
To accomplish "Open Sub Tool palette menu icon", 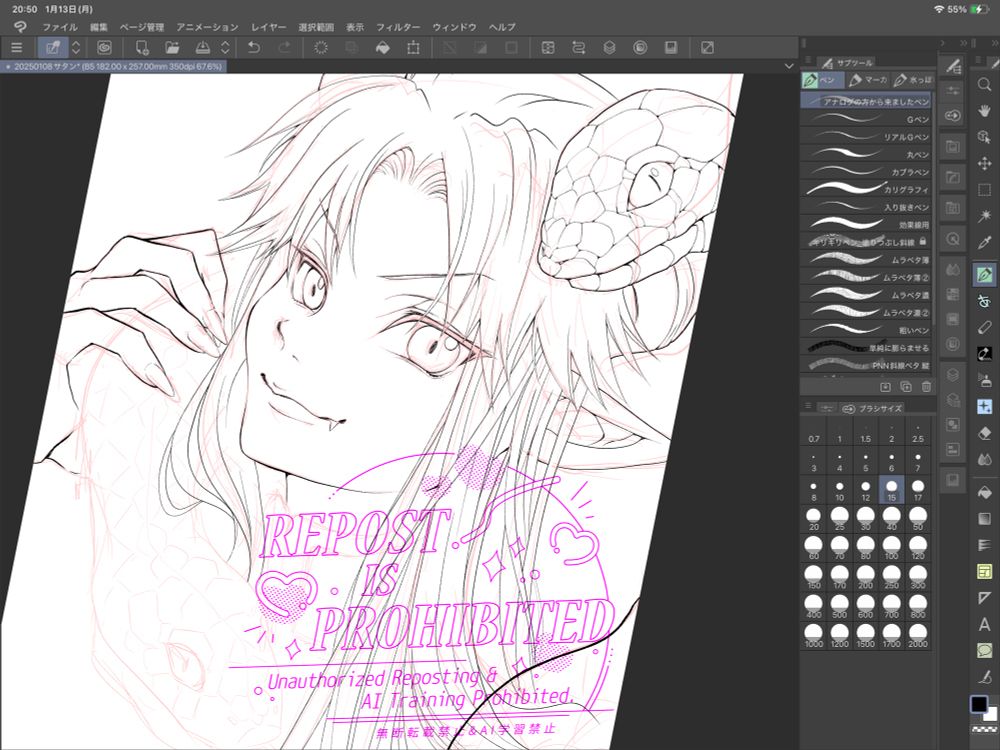I will tap(808, 62).
